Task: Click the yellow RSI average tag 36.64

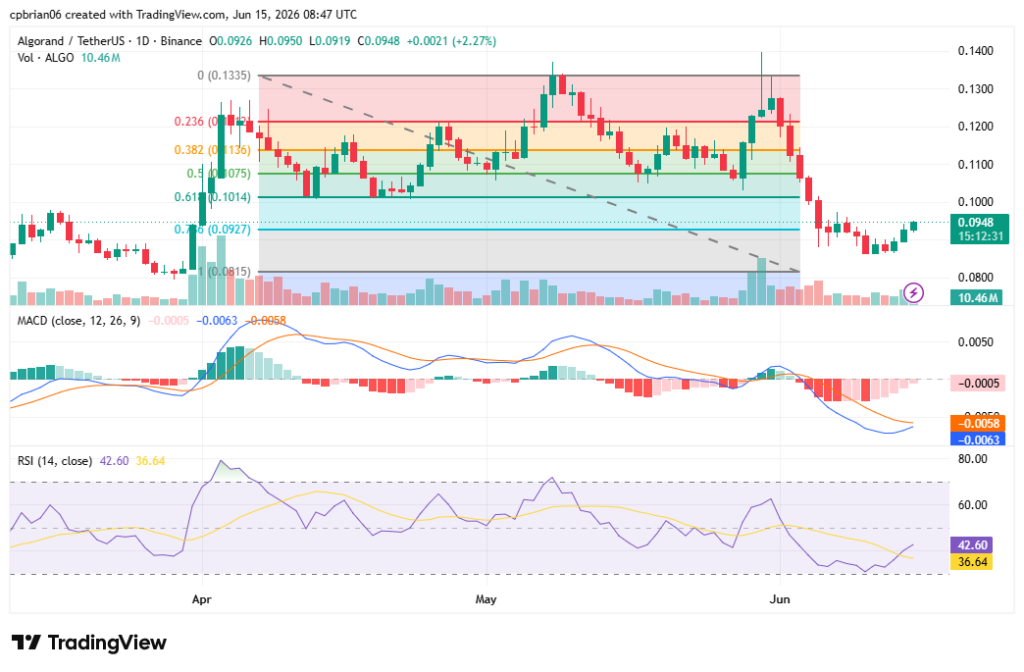Action: 972,562
